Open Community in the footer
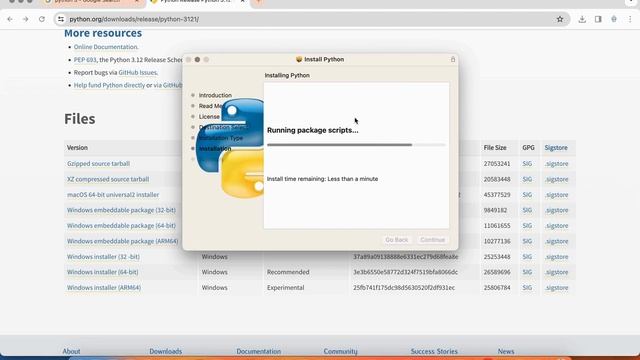This screenshot has height=360, width=640. point(340,351)
